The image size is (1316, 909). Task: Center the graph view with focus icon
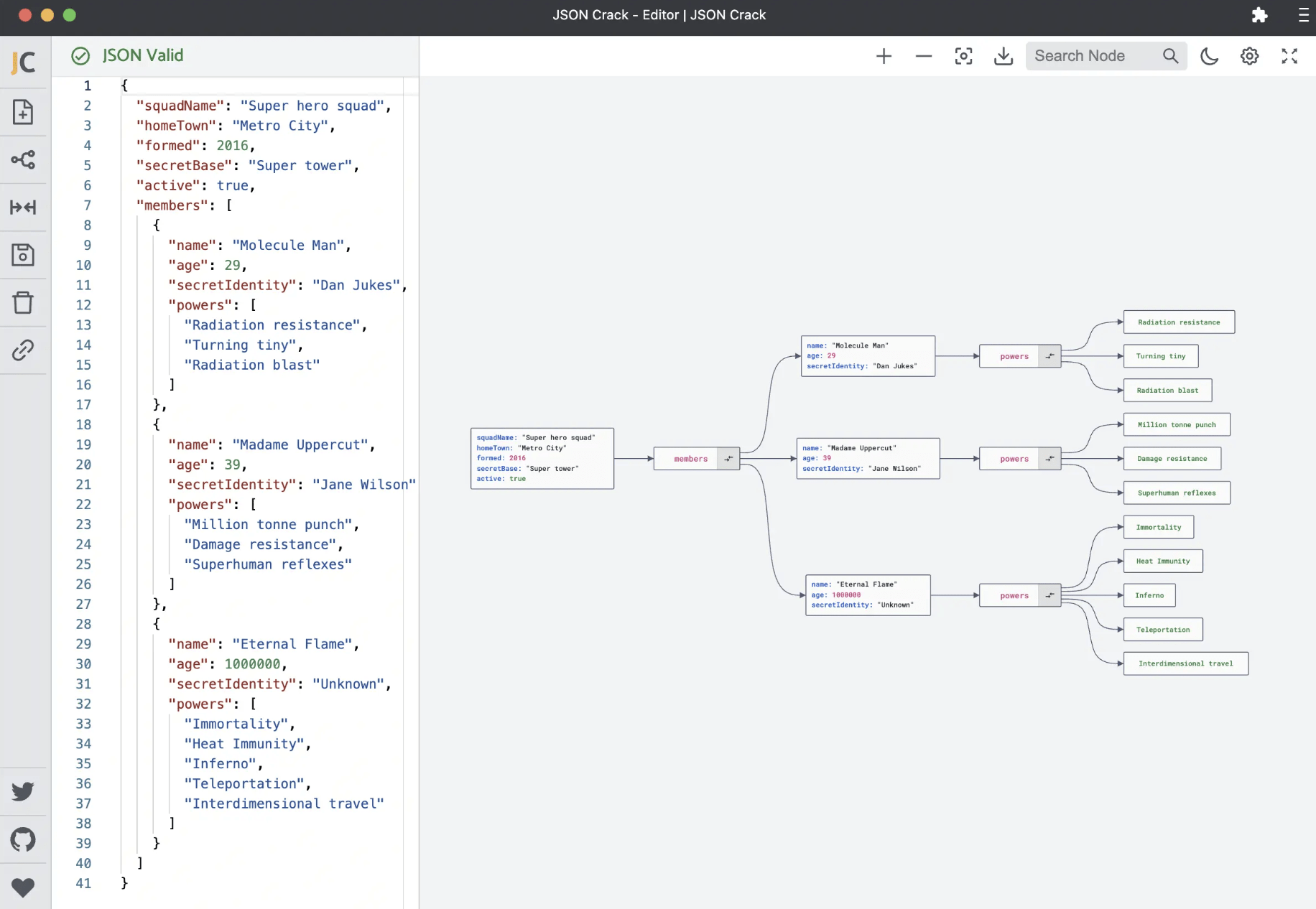[964, 56]
